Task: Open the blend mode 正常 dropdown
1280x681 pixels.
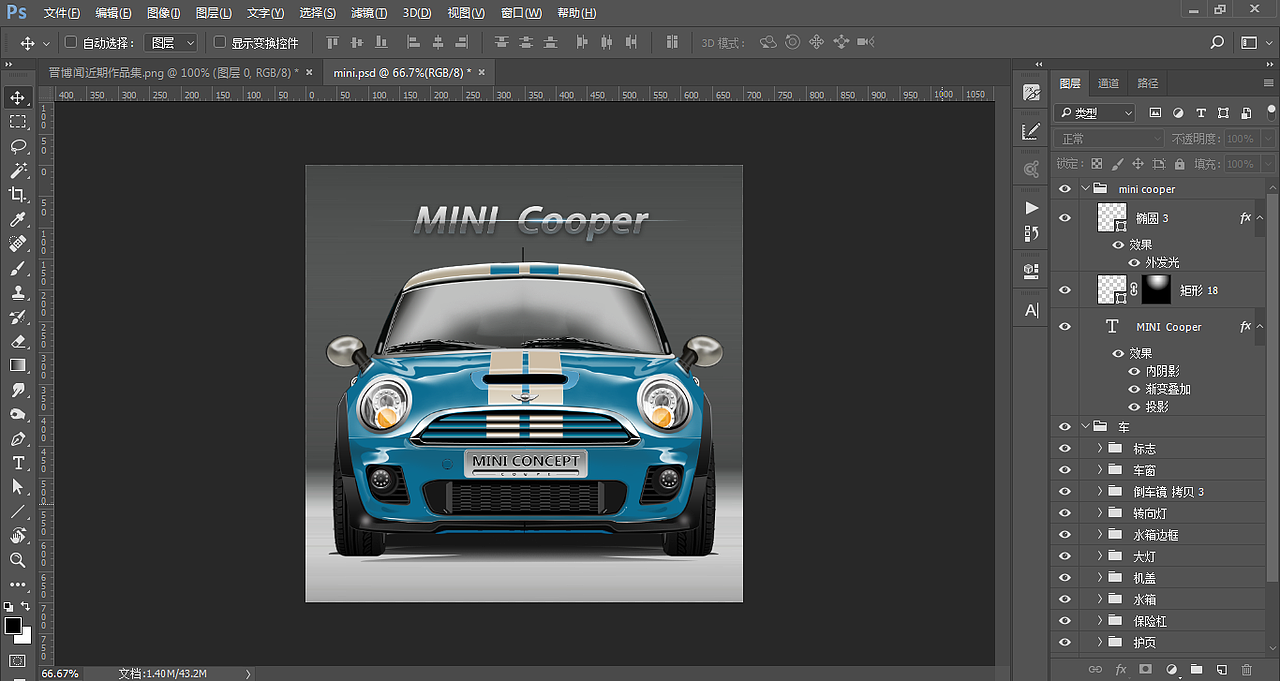Action: click(x=1110, y=139)
